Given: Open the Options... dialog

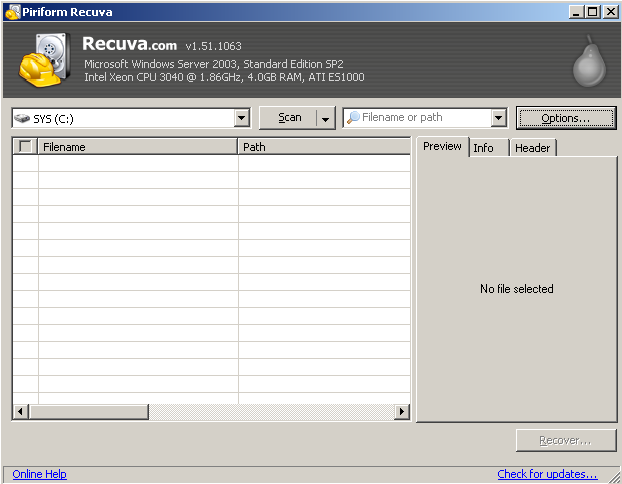Looking at the screenshot, I should click(x=565, y=118).
